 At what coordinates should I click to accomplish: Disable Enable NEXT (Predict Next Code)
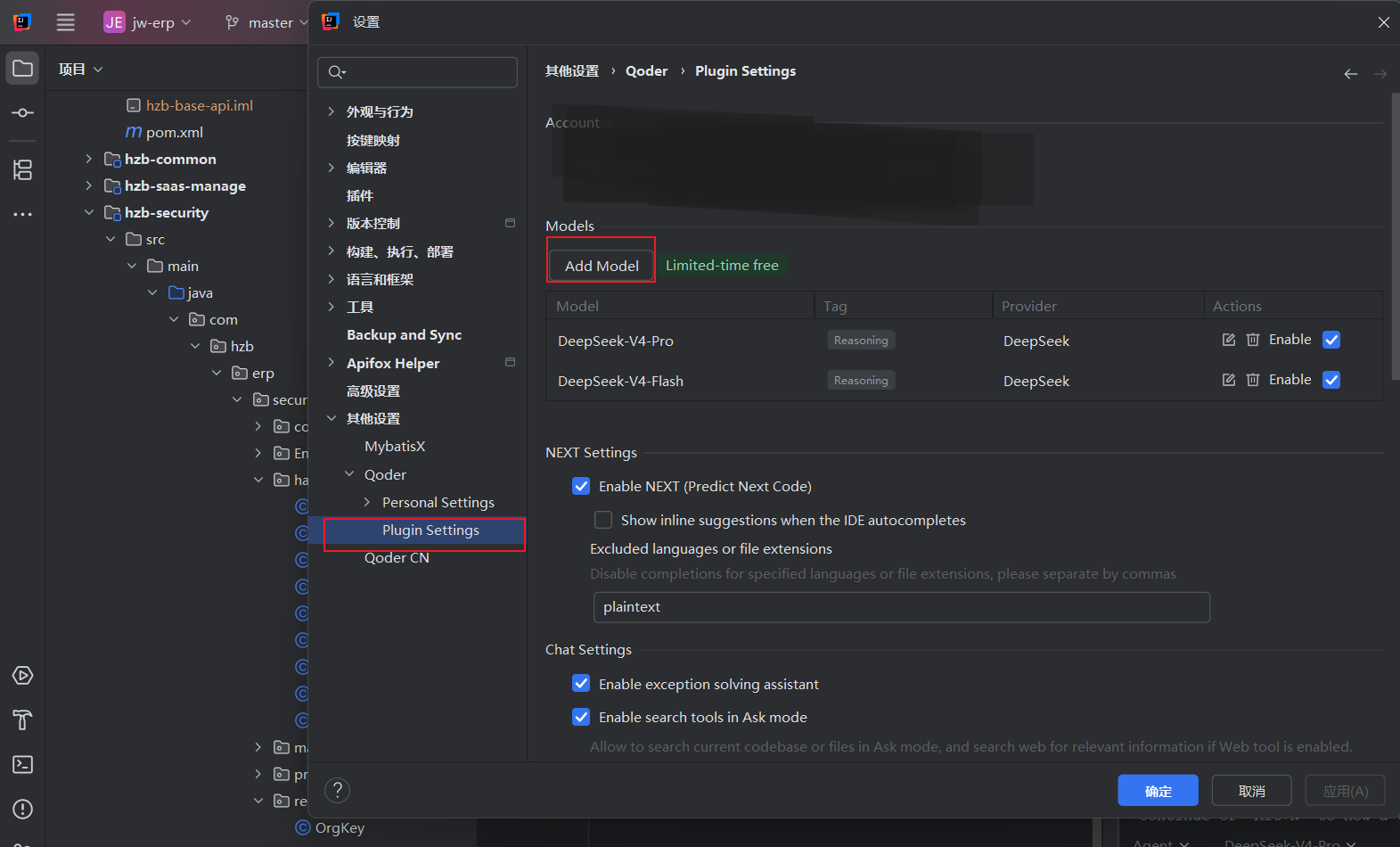[x=581, y=486]
